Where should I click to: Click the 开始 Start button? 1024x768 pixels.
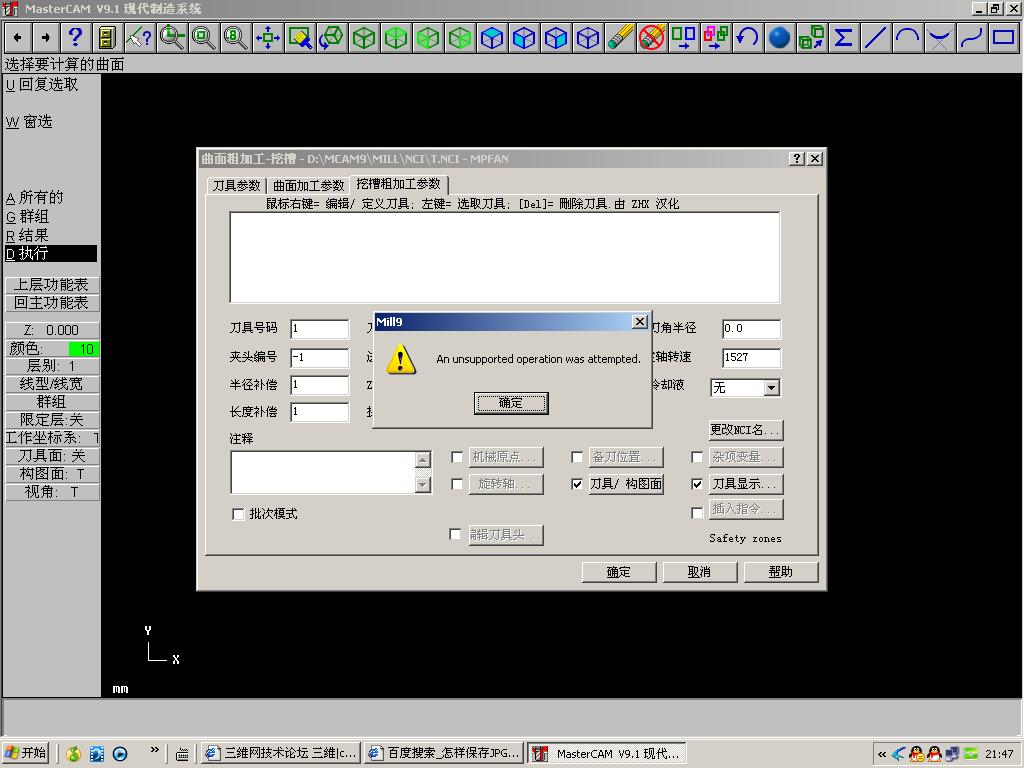click(x=26, y=754)
